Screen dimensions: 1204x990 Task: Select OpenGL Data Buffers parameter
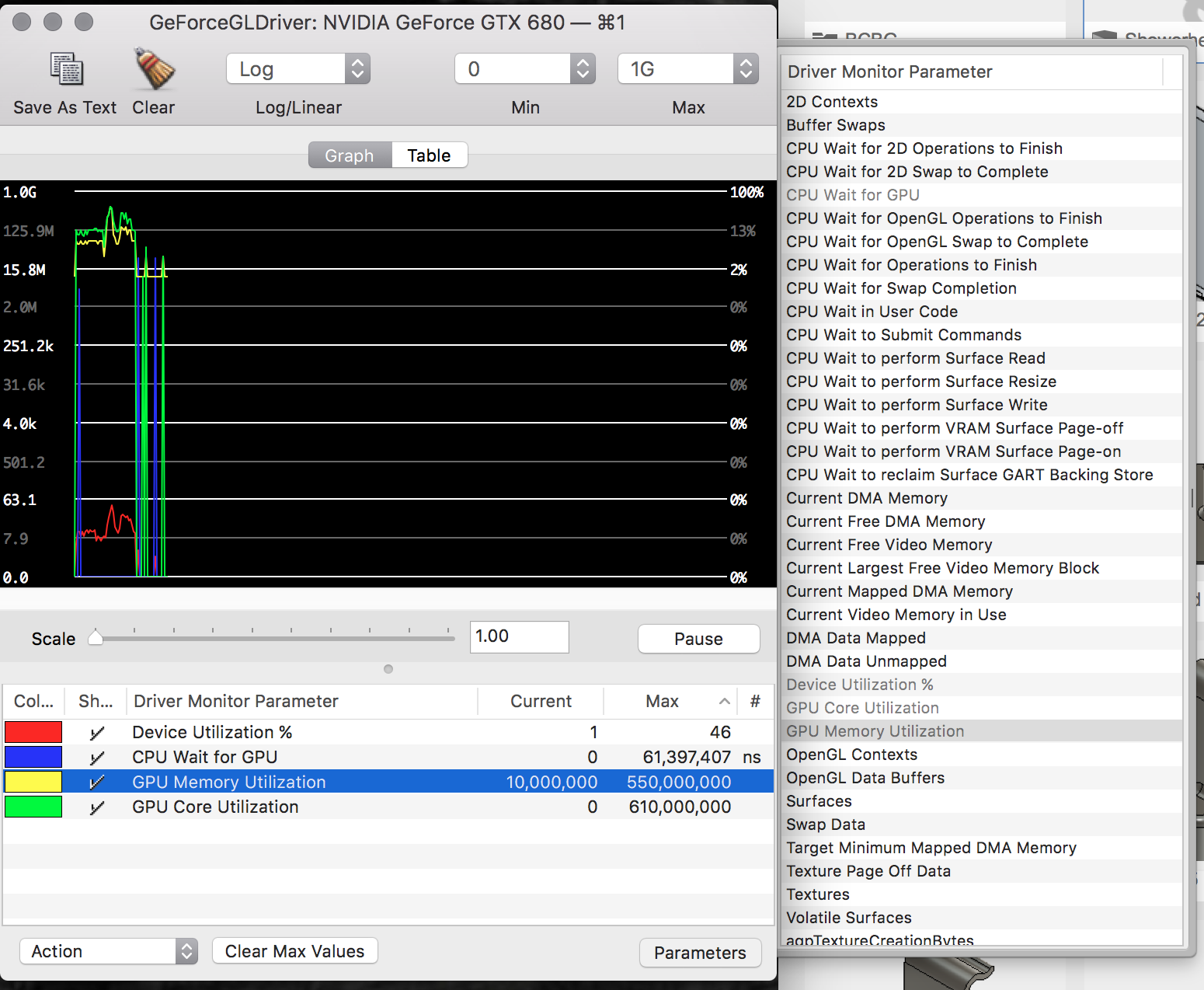click(x=983, y=778)
